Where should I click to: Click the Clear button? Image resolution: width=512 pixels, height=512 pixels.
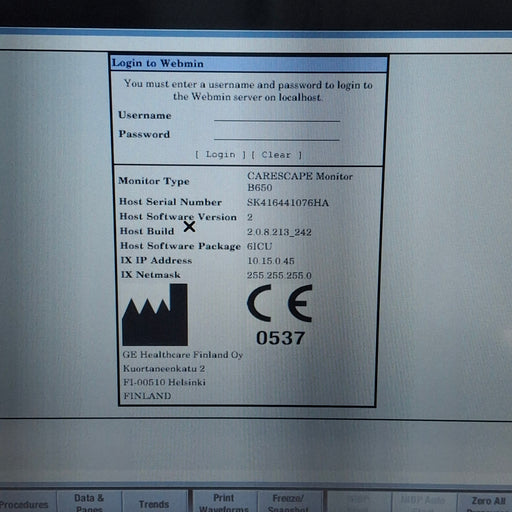(x=277, y=155)
